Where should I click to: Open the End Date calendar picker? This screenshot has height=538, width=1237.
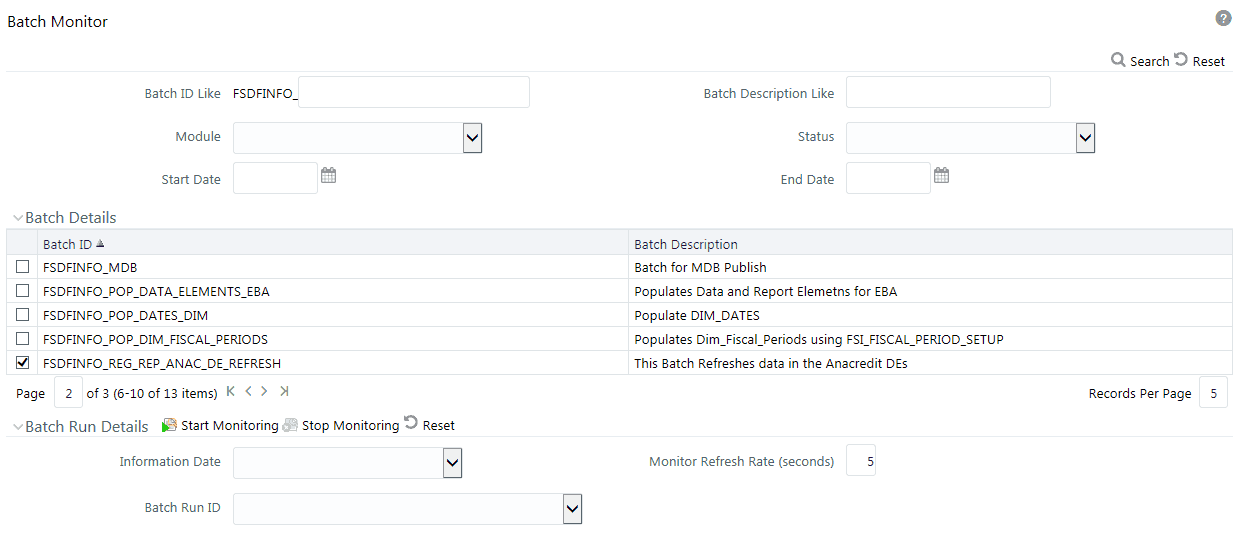pyautogui.click(x=941, y=175)
